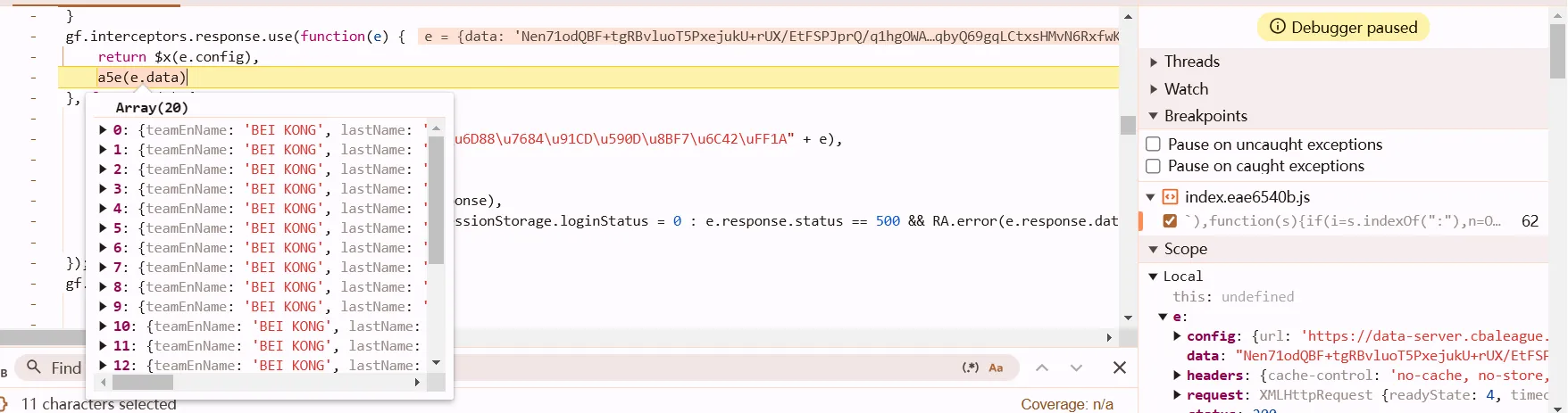1568x413 pixels.
Task: Expand array item 2 in popup
Action: click(x=103, y=169)
